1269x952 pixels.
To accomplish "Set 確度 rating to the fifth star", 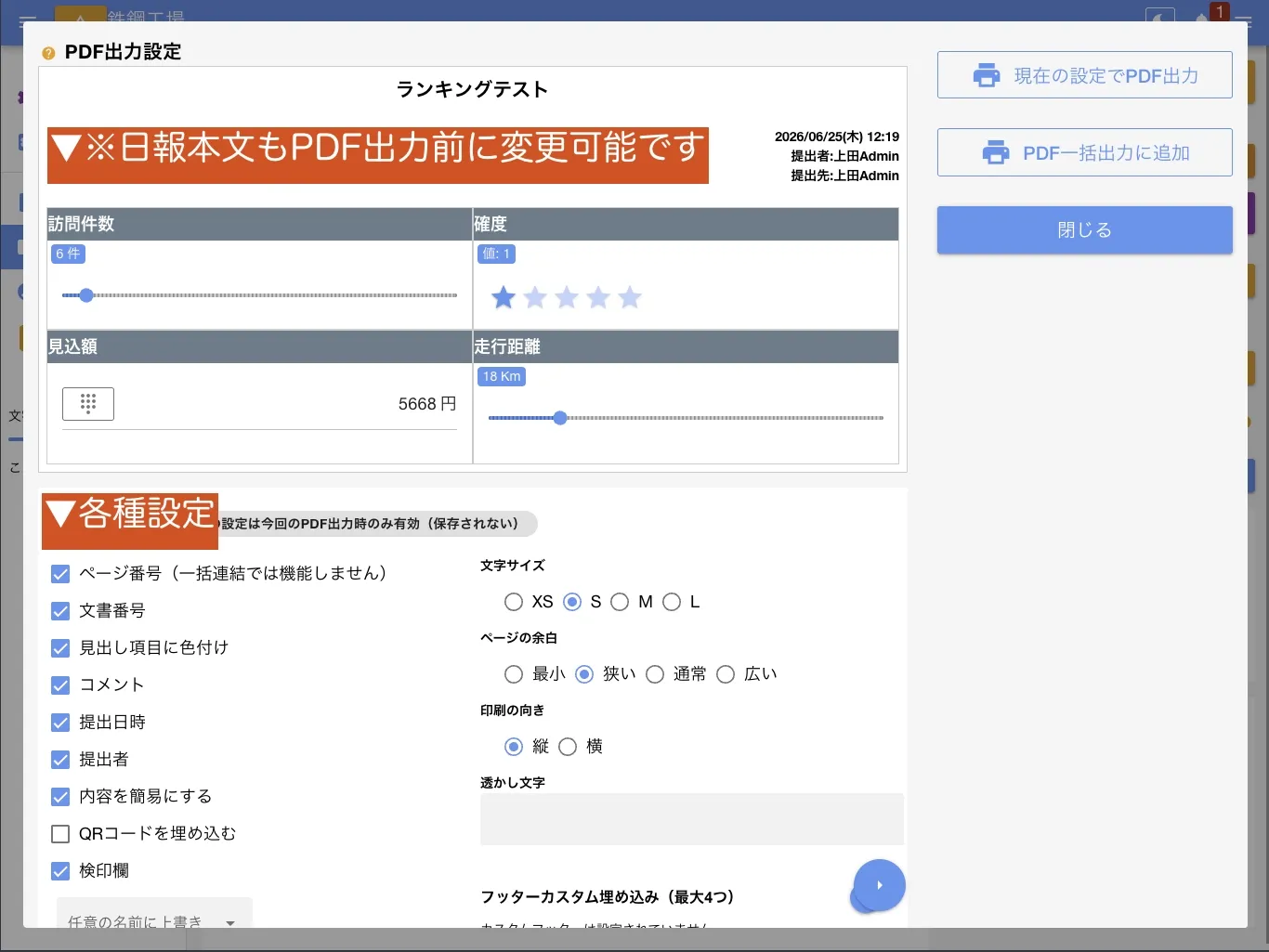I will tap(630, 297).
